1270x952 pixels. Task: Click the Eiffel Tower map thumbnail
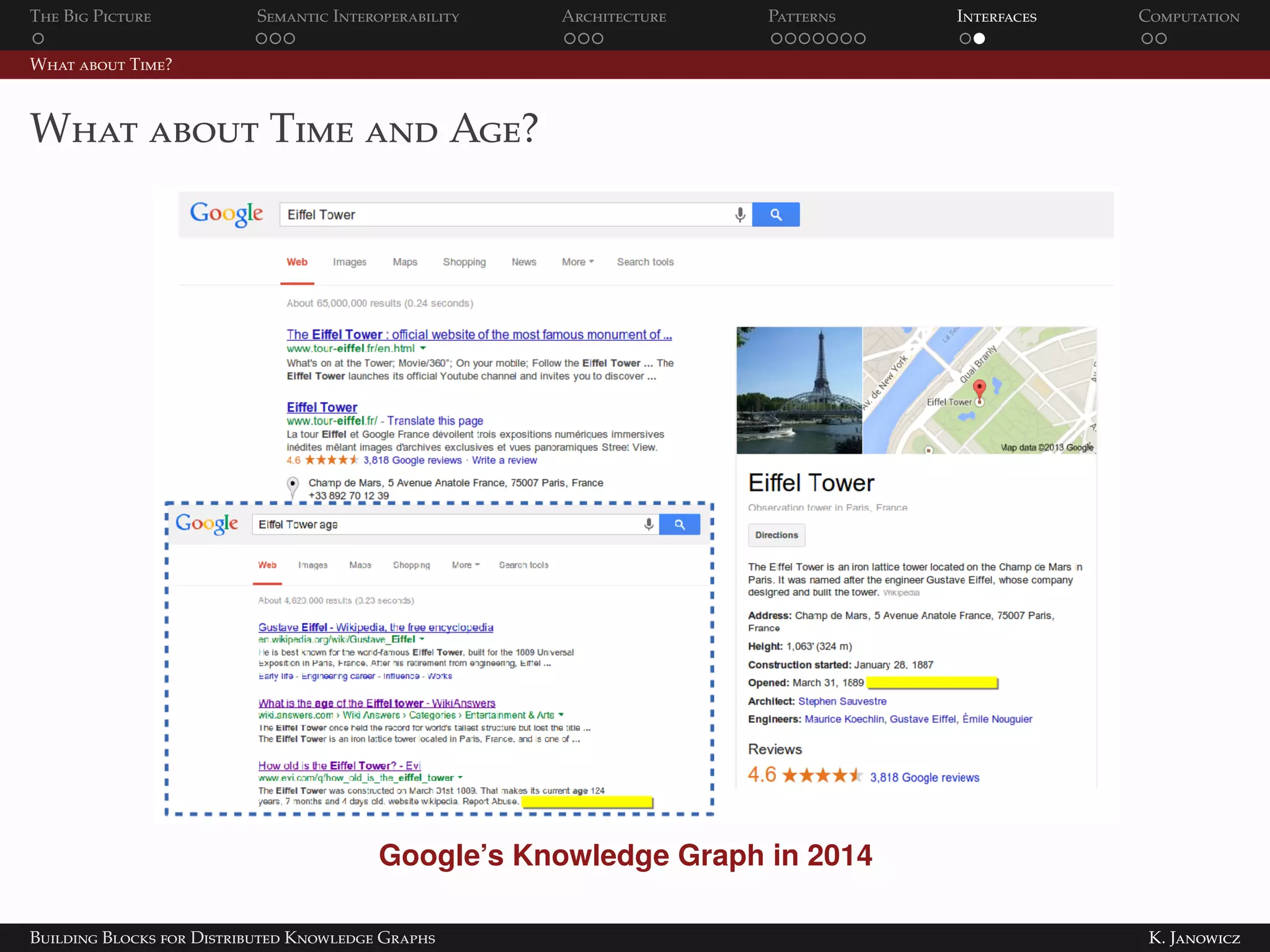coord(979,390)
